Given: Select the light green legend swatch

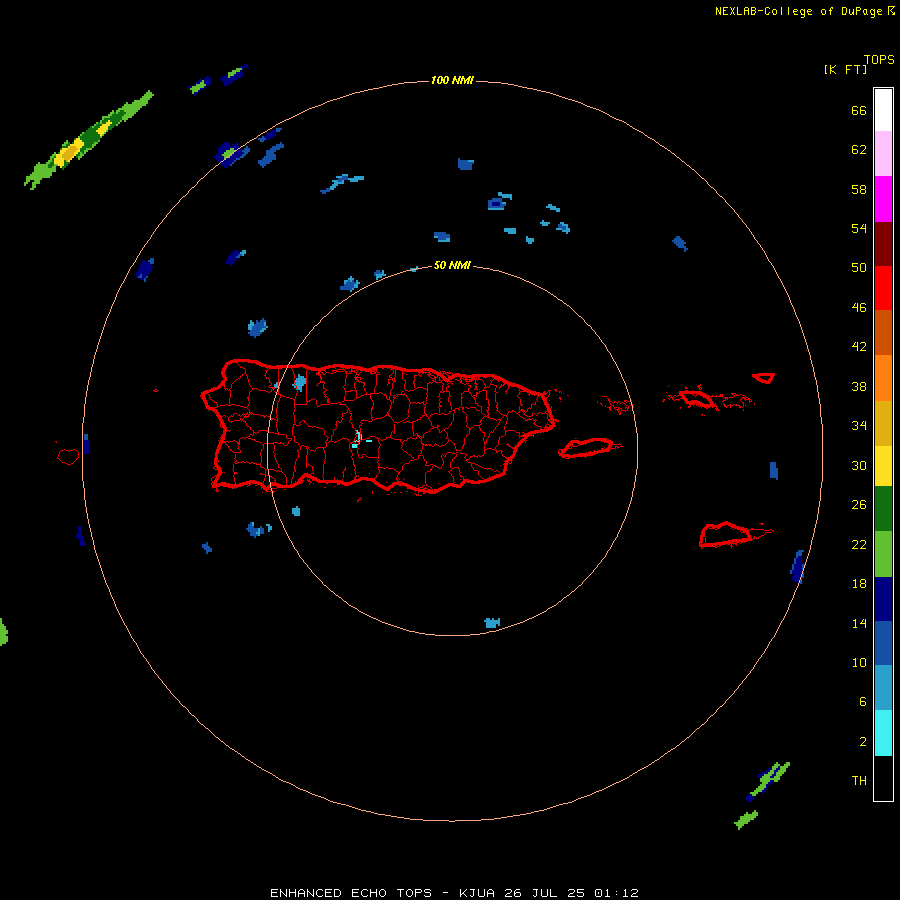Looking at the screenshot, I should coord(883,554).
